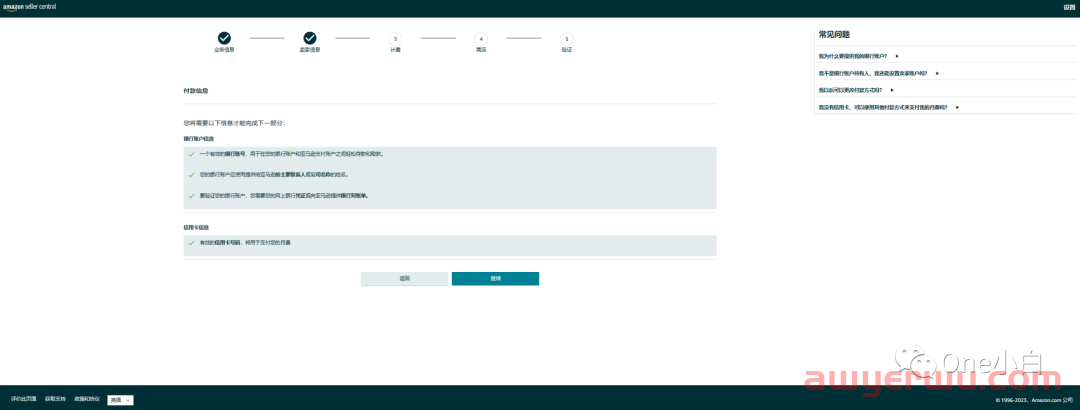
Task: Click the checkmark beside 一个有效的银行账号
Action: coord(191,154)
